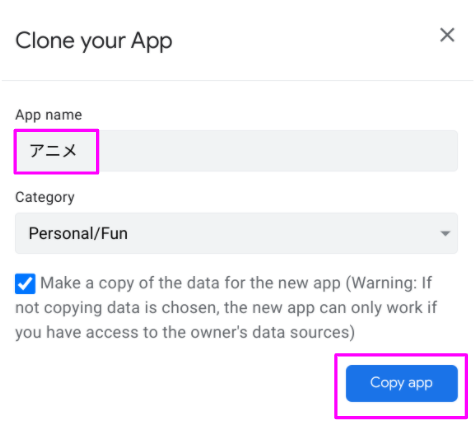
Task: Confirm cloning with the blue Copy app button
Action: pyautogui.click(x=402, y=383)
